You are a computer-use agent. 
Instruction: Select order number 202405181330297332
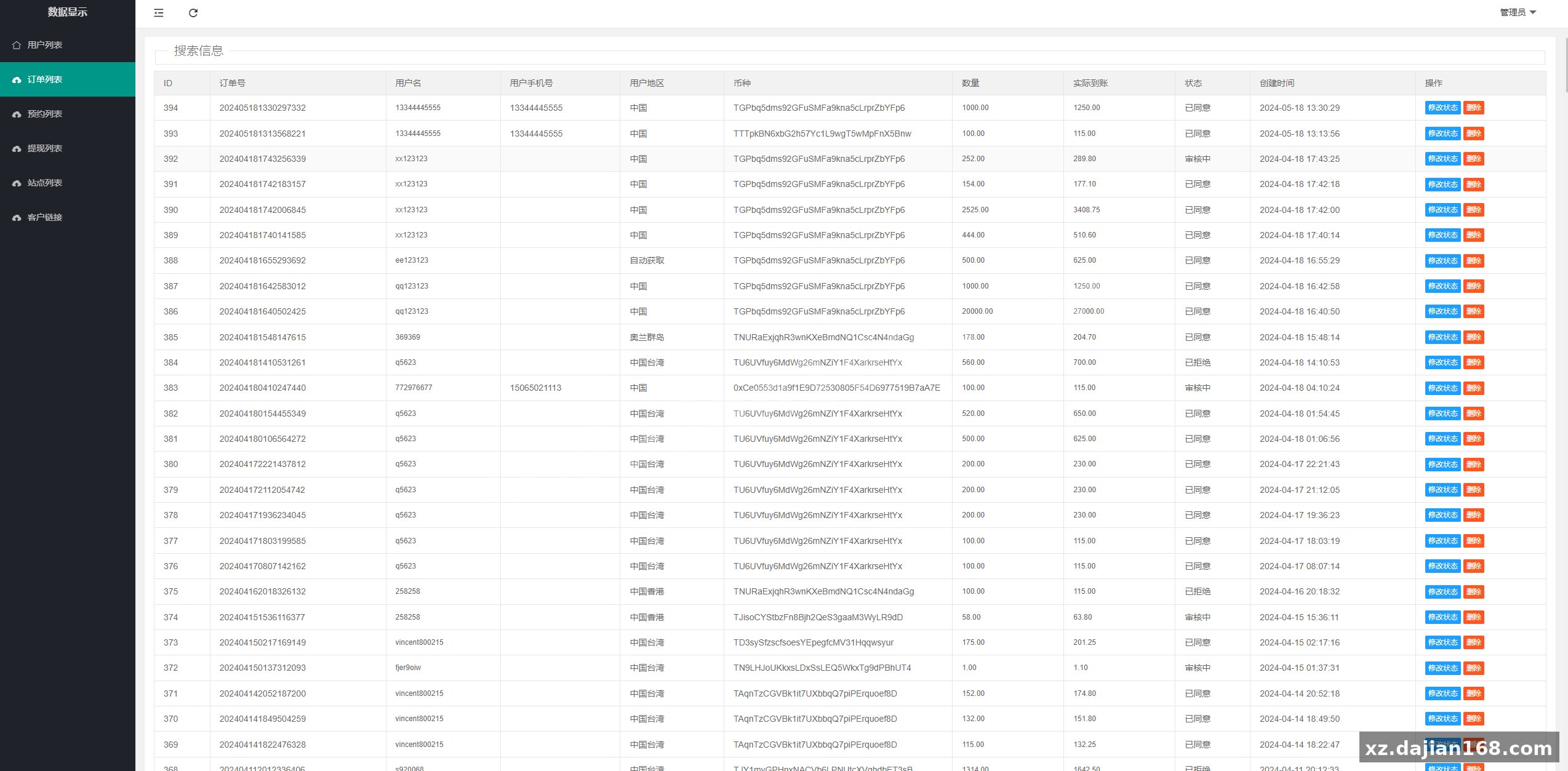pyautogui.click(x=263, y=108)
